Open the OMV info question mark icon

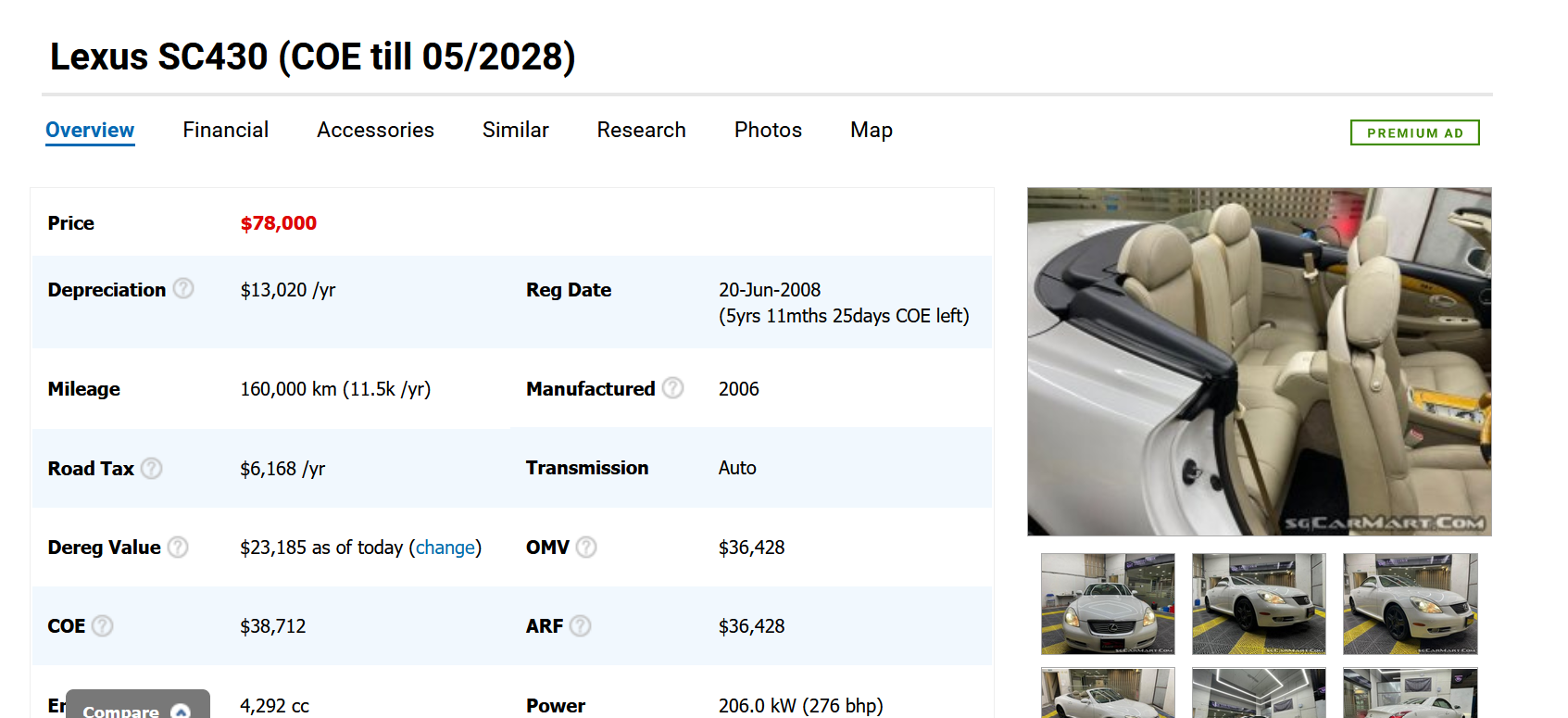(586, 548)
